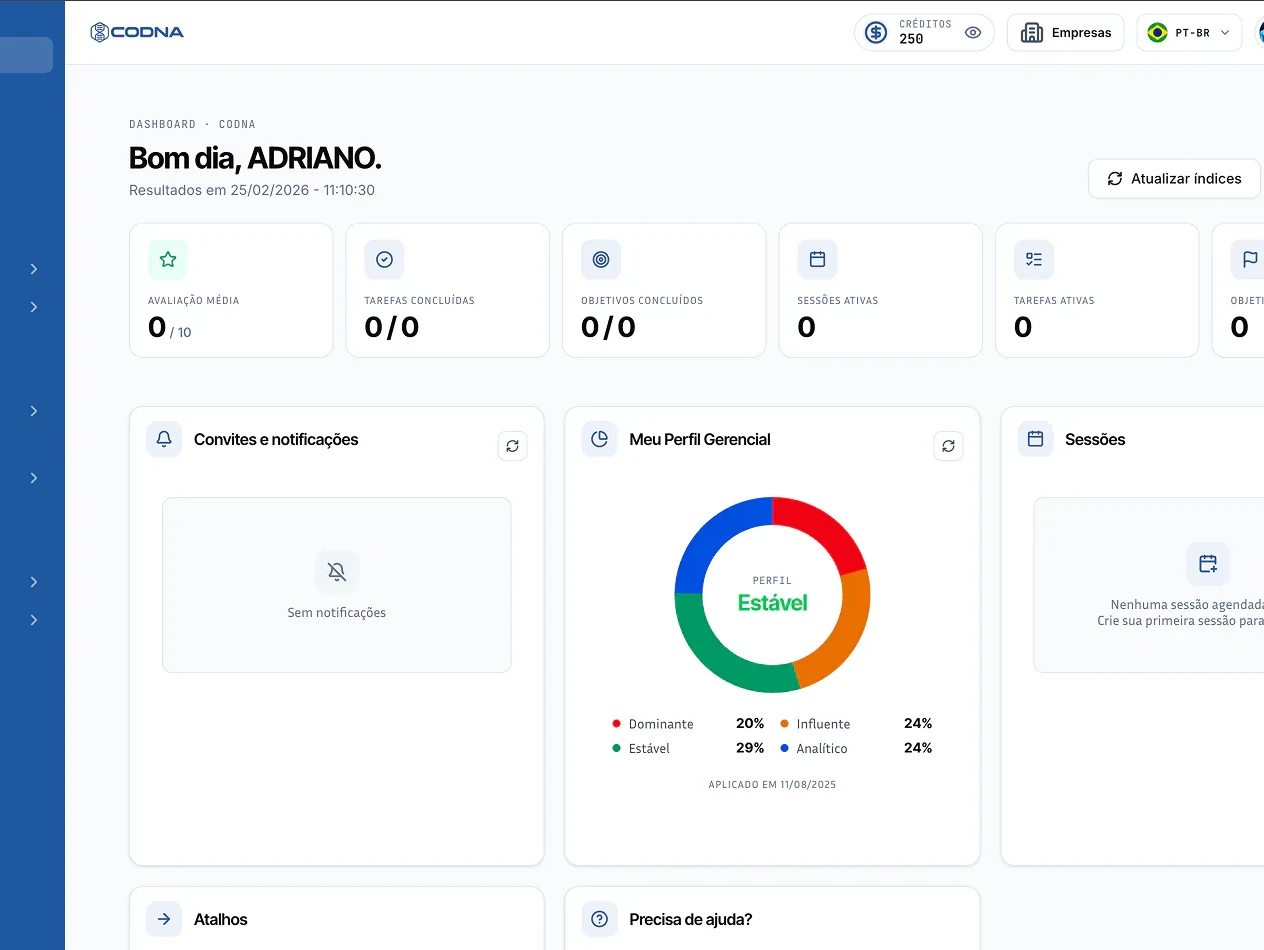
Task: Click the refresh arrows icon in Atualizar índices
Action: [1114, 178]
